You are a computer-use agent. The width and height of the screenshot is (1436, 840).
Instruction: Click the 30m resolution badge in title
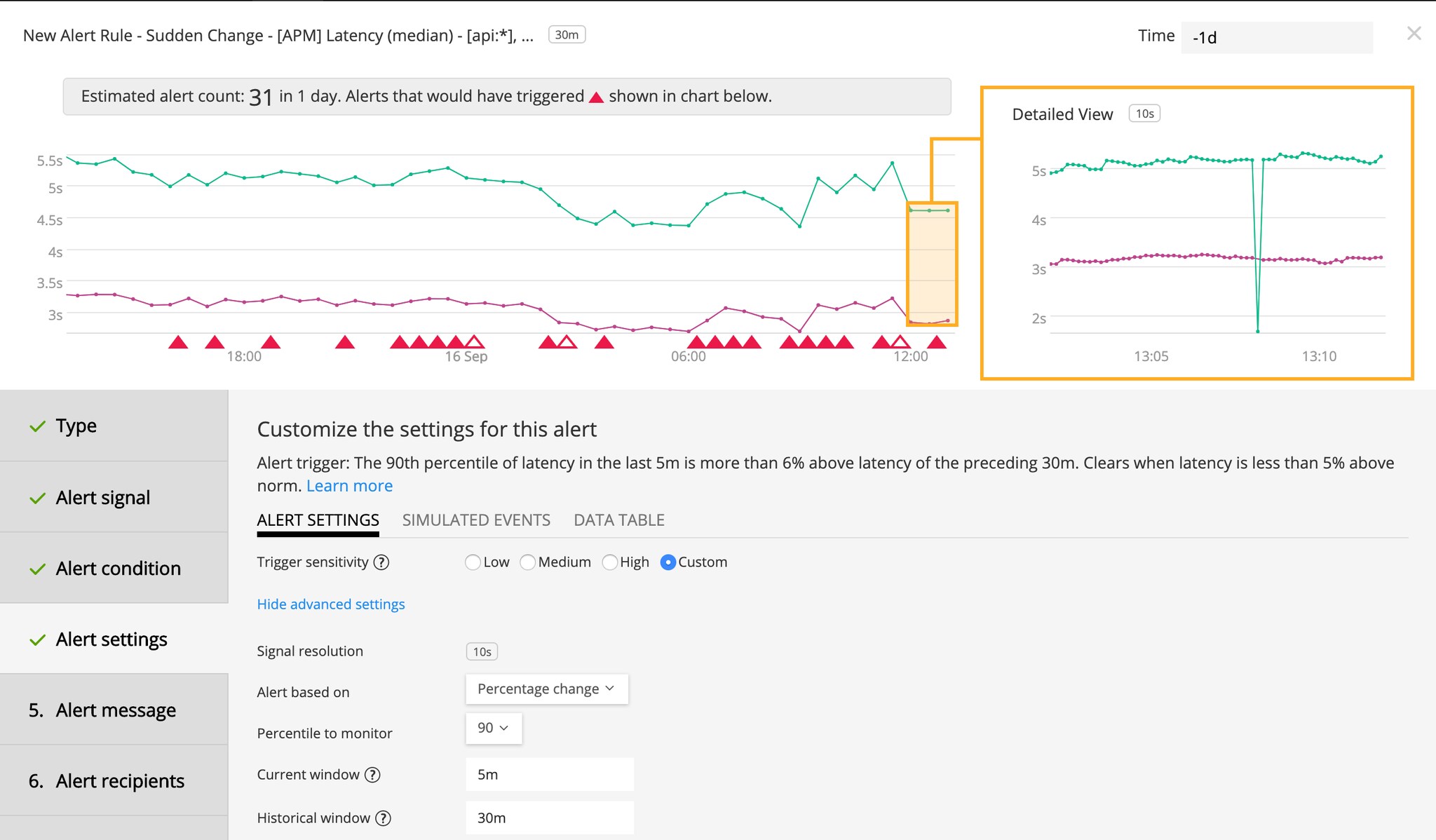point(567,35)
